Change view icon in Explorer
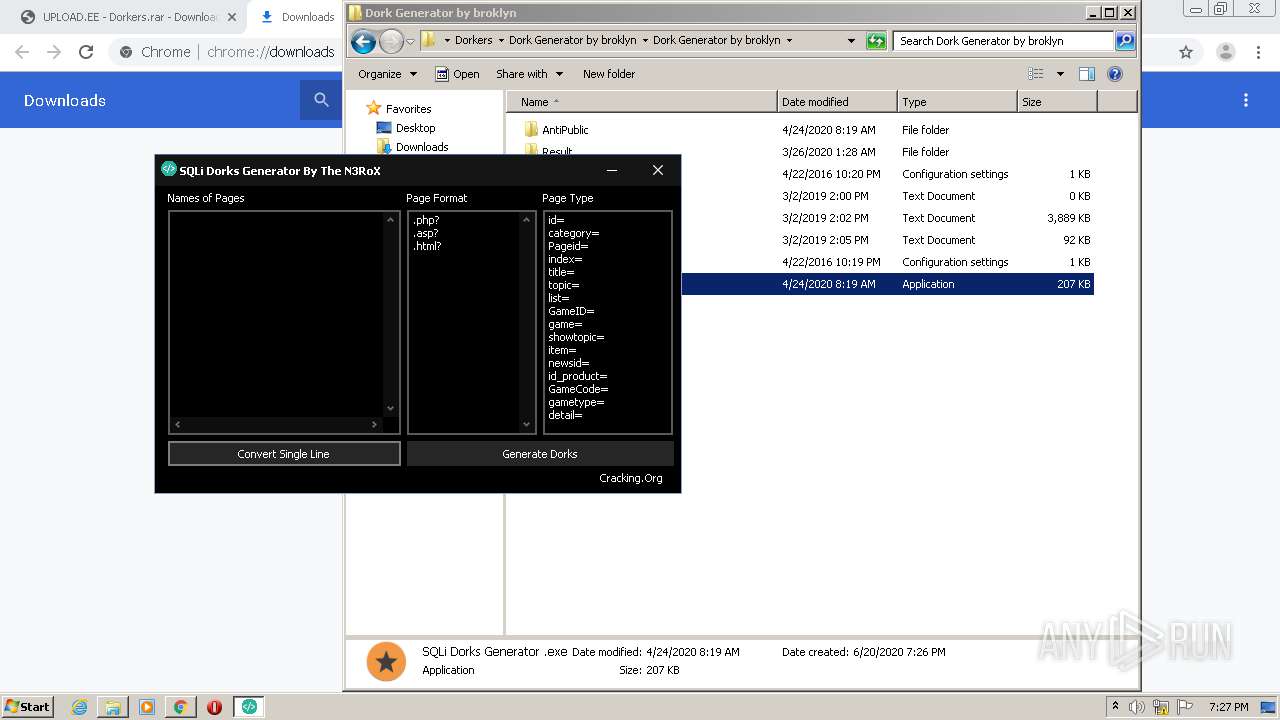 1036,74
